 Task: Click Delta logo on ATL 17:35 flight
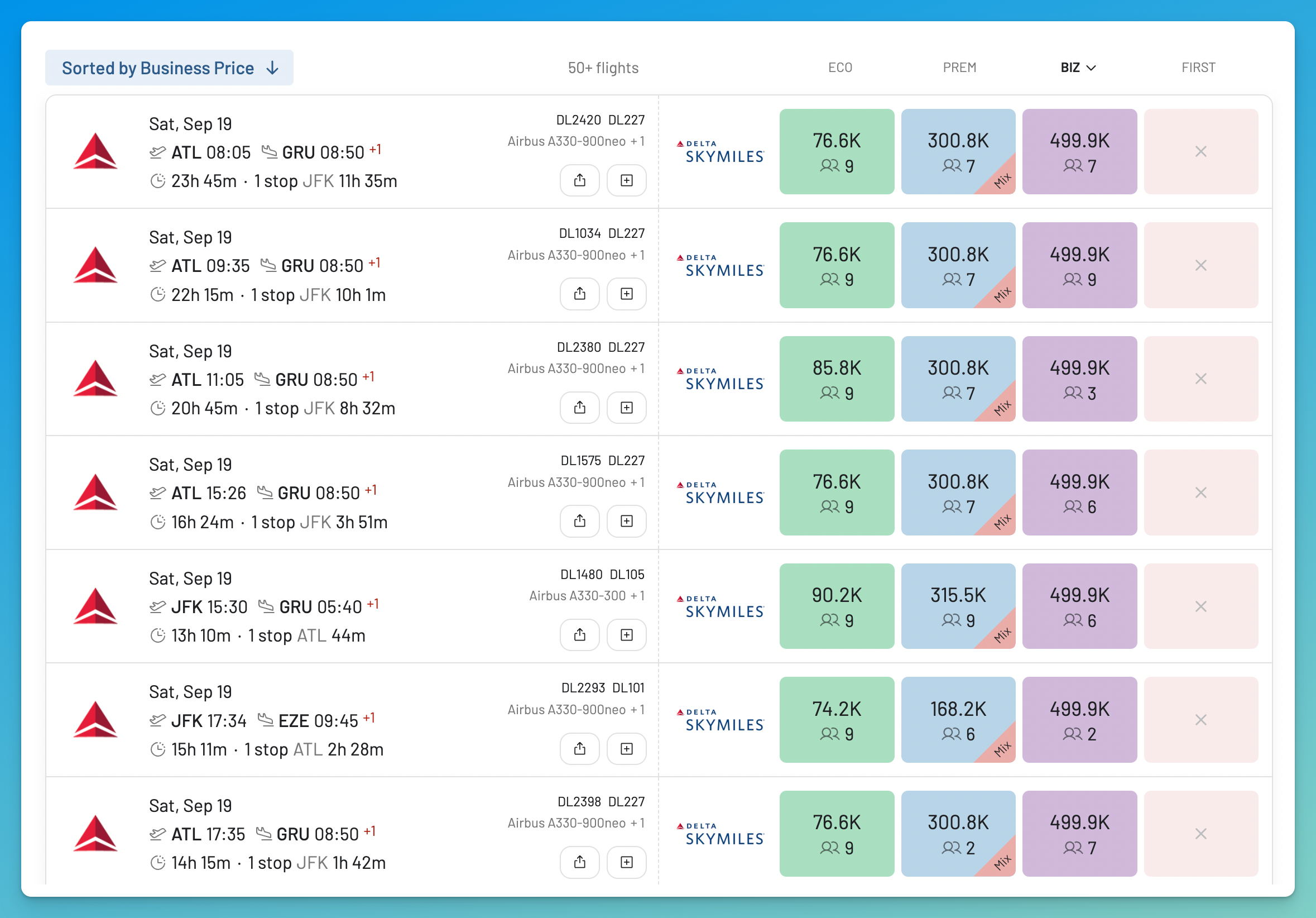point(95,833)
